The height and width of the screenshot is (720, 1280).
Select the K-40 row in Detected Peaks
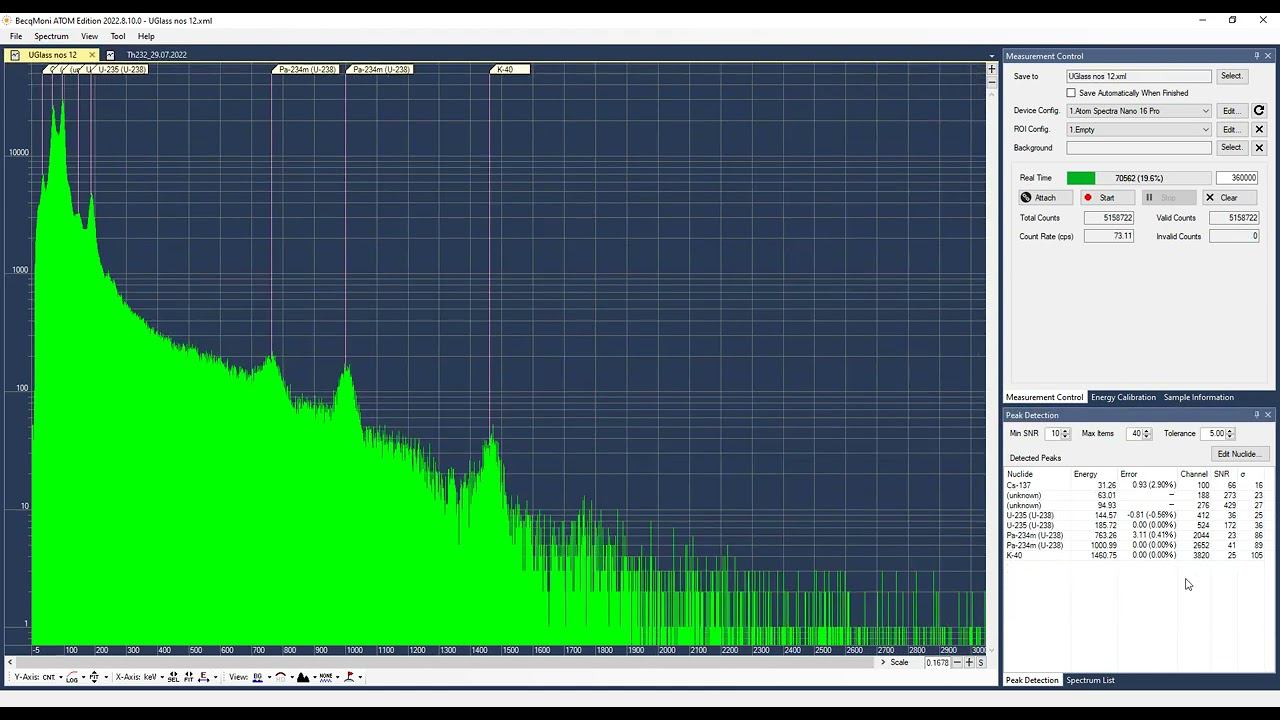click(x=1135, y=555)
